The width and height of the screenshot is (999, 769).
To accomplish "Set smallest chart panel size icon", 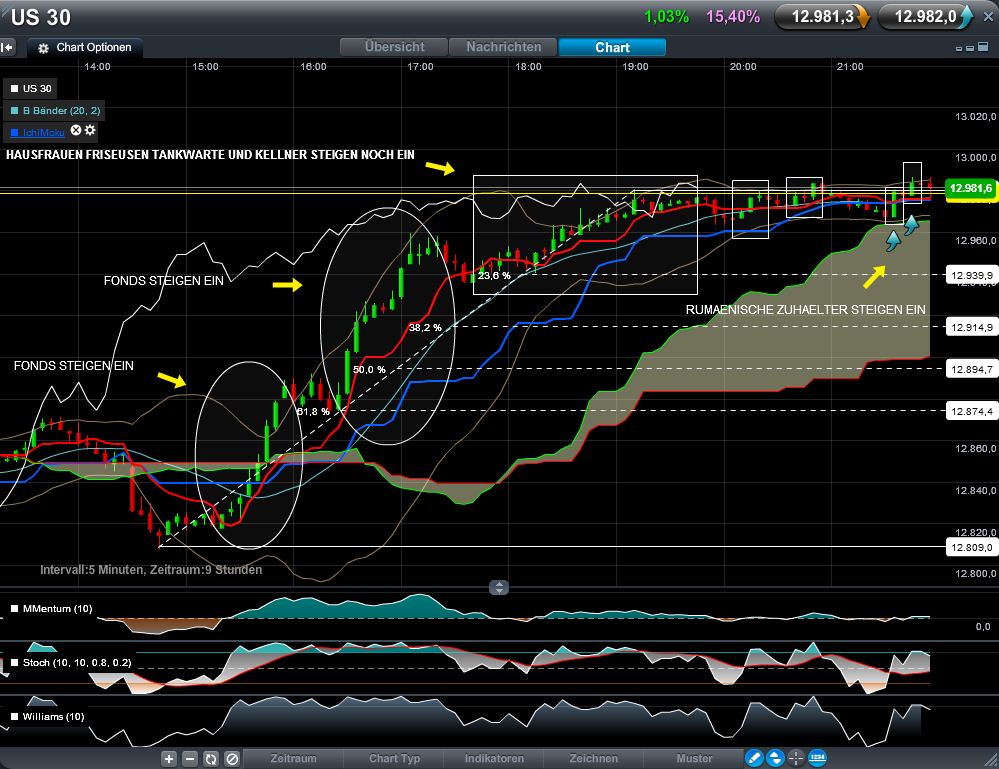I will tap(959, 48).
